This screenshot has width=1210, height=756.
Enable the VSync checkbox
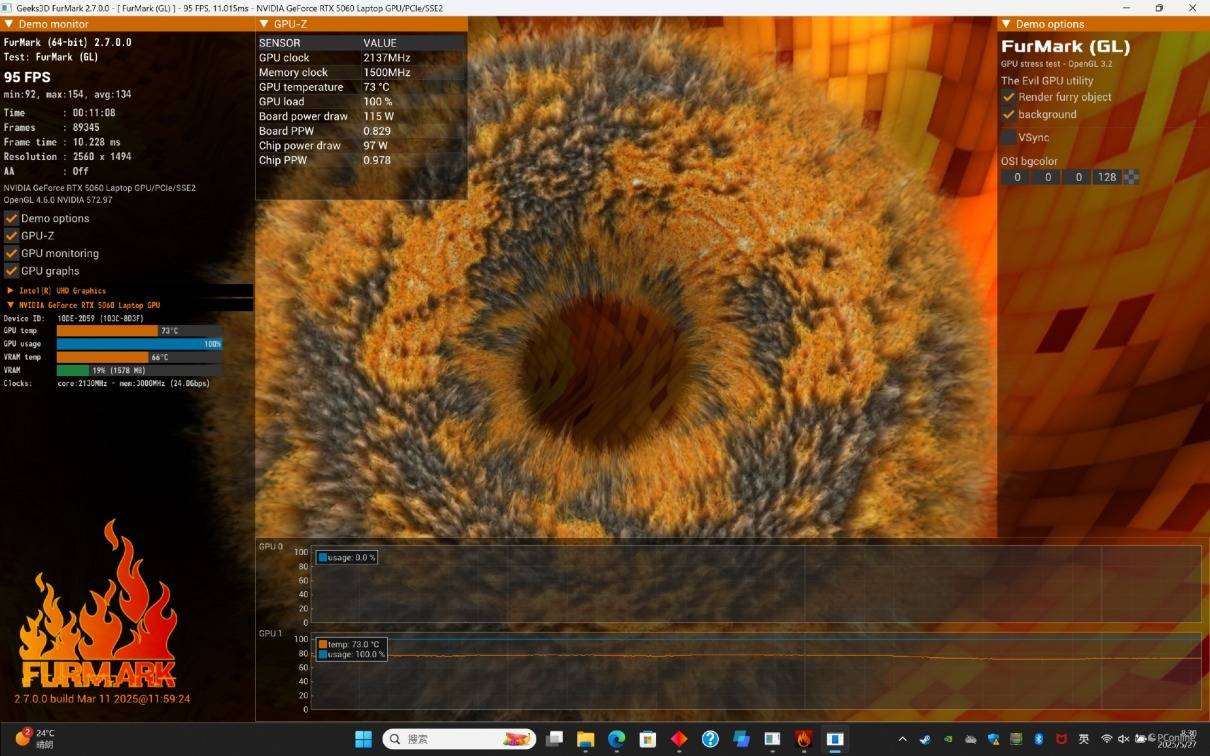[1008, 137]
